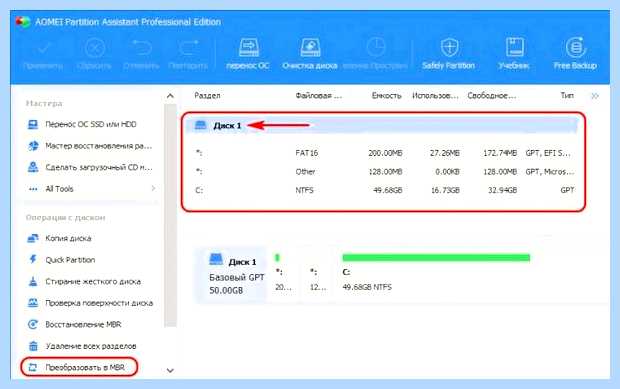Open Мастер восстановления разделов wizard
Viewport: 620px width, 389px height.
(89, 146)
